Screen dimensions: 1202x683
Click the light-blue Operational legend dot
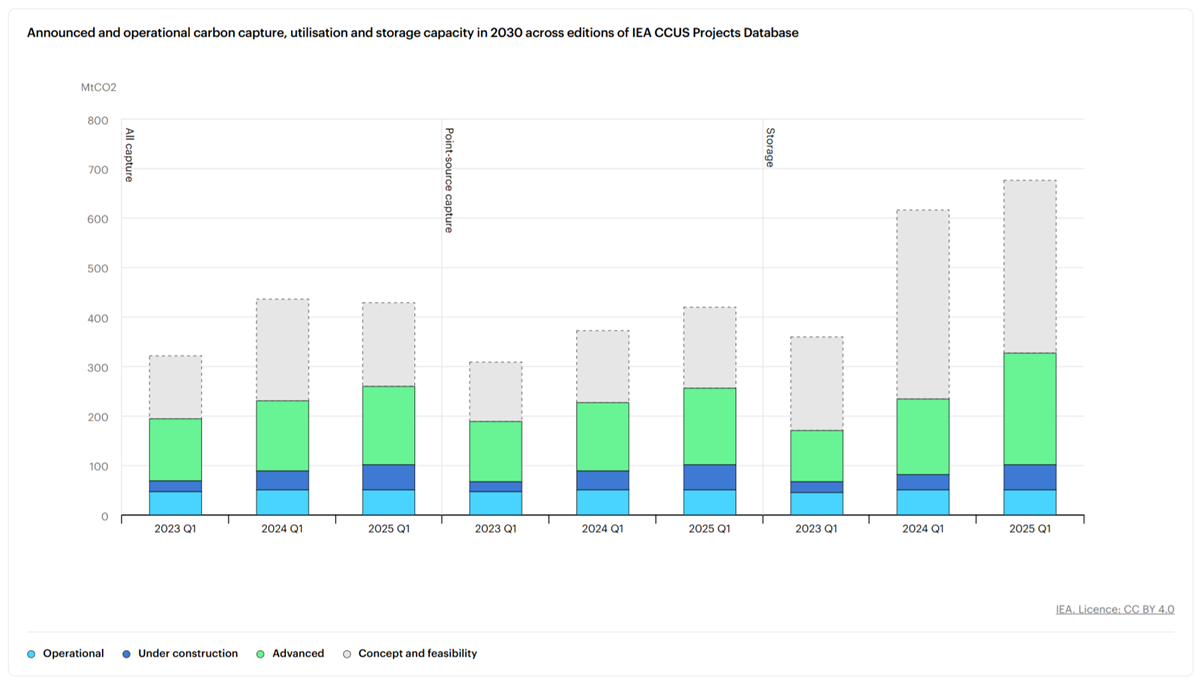click(x=31, y=654)
